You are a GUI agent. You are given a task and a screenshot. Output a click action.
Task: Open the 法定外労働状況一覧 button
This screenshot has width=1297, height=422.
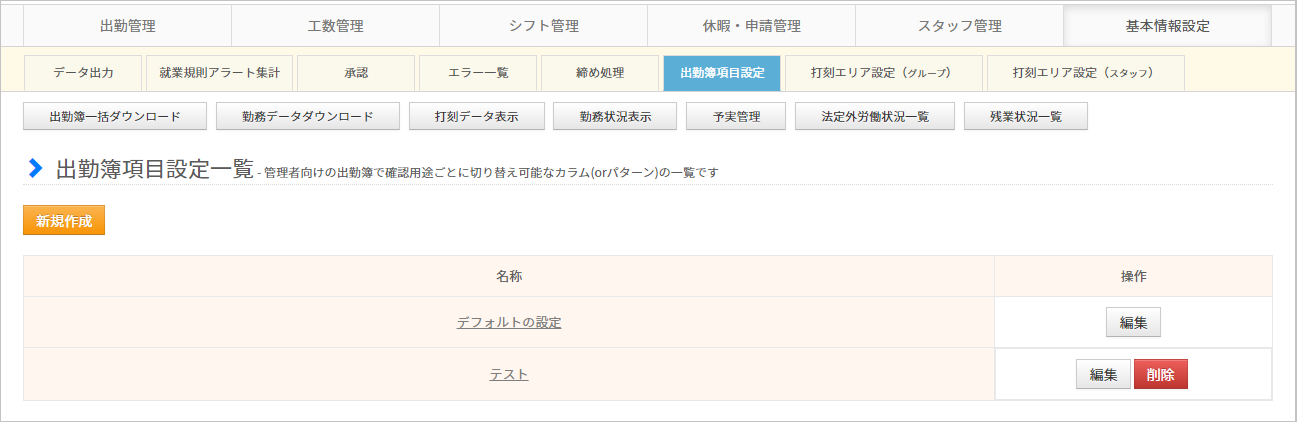tap(875, 117)
